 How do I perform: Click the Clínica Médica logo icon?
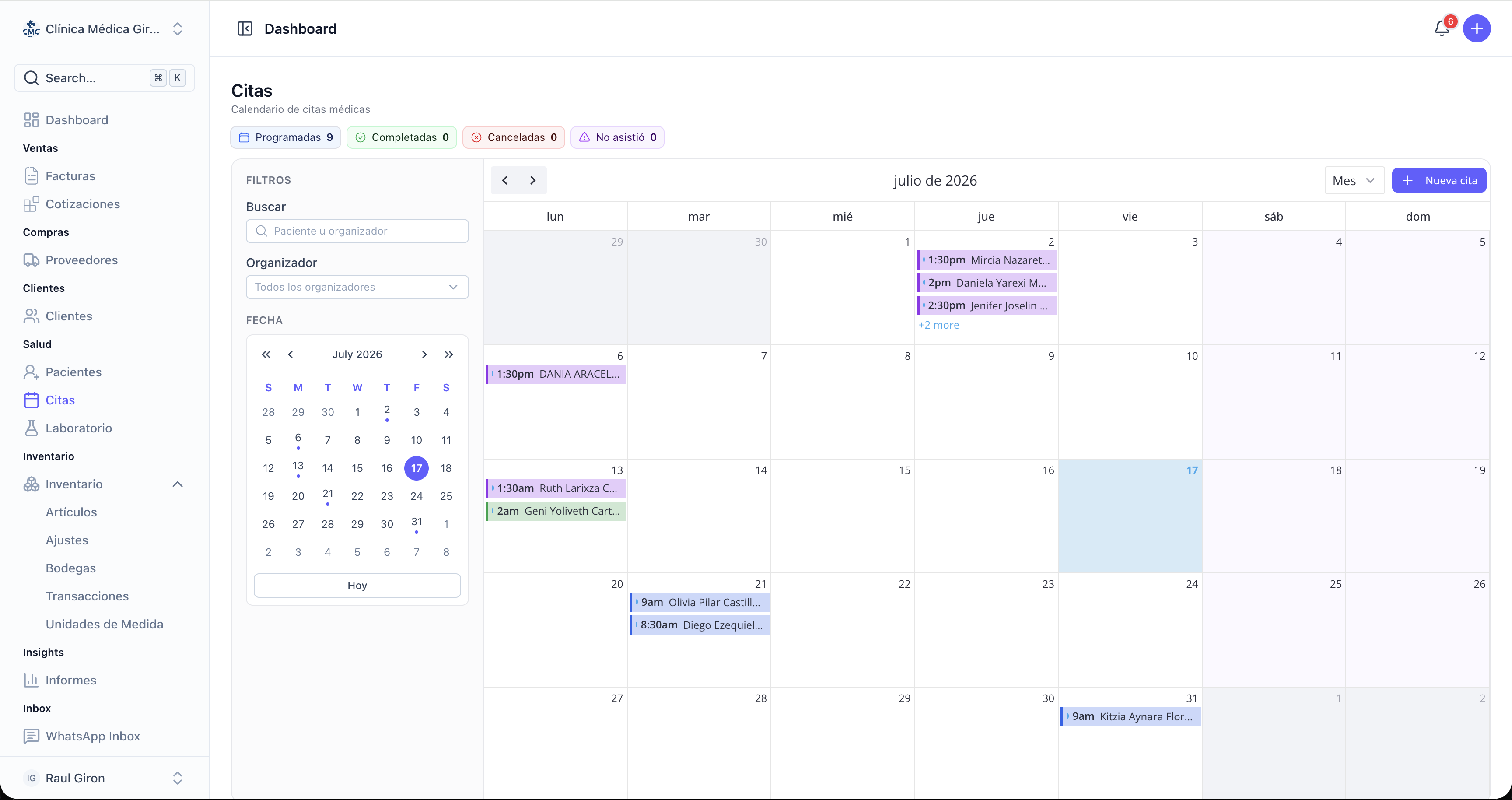click(31, 29)
